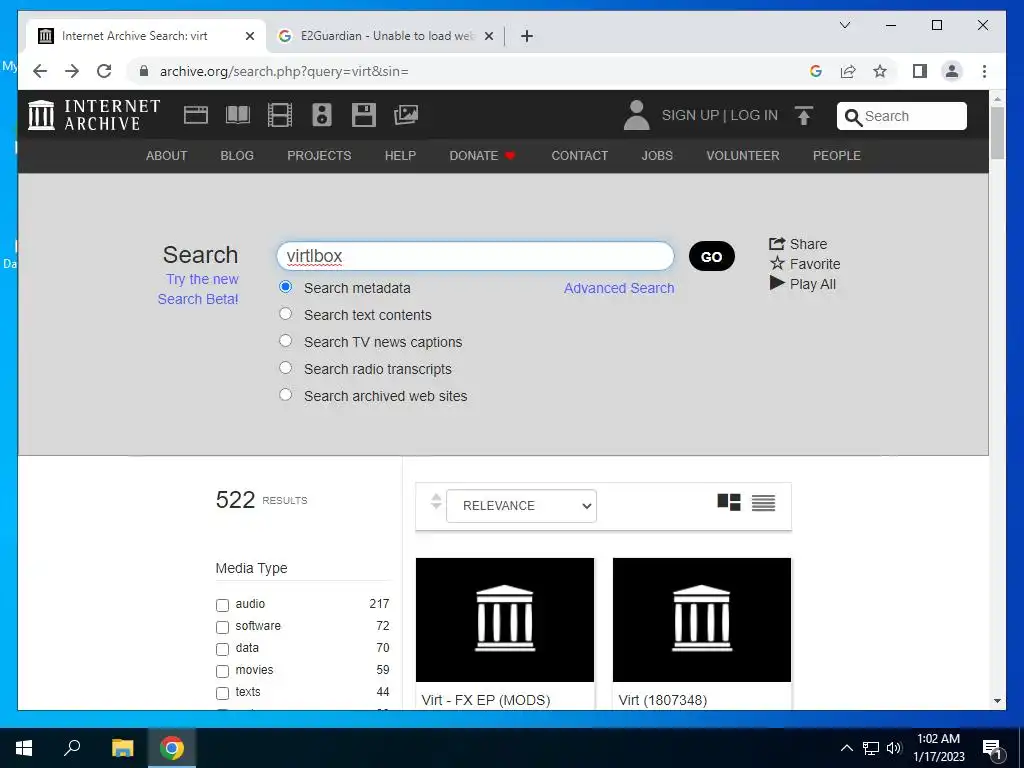Select Search text contents option
Viewport: 1024px width, 768px height.
pyautogui.click(x=285, y=313)
